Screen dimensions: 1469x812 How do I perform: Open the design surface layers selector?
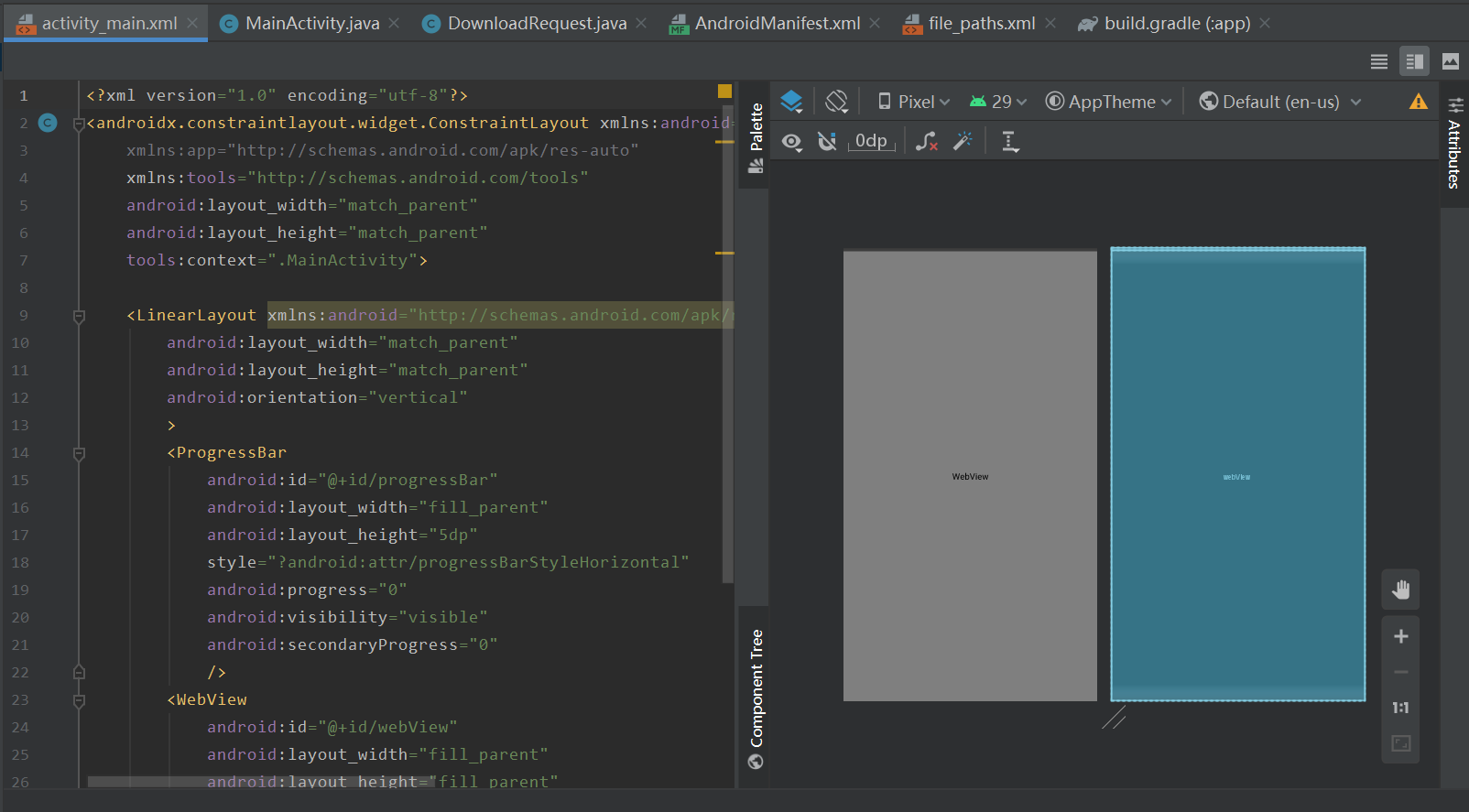pos(792,102)
